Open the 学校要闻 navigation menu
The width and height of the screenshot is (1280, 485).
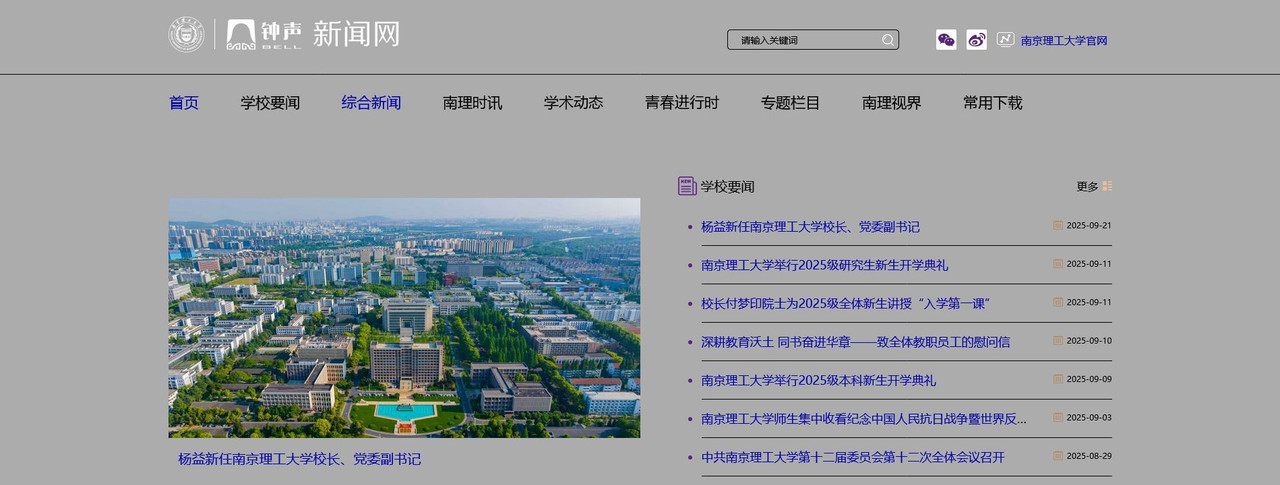click(270, 103)
